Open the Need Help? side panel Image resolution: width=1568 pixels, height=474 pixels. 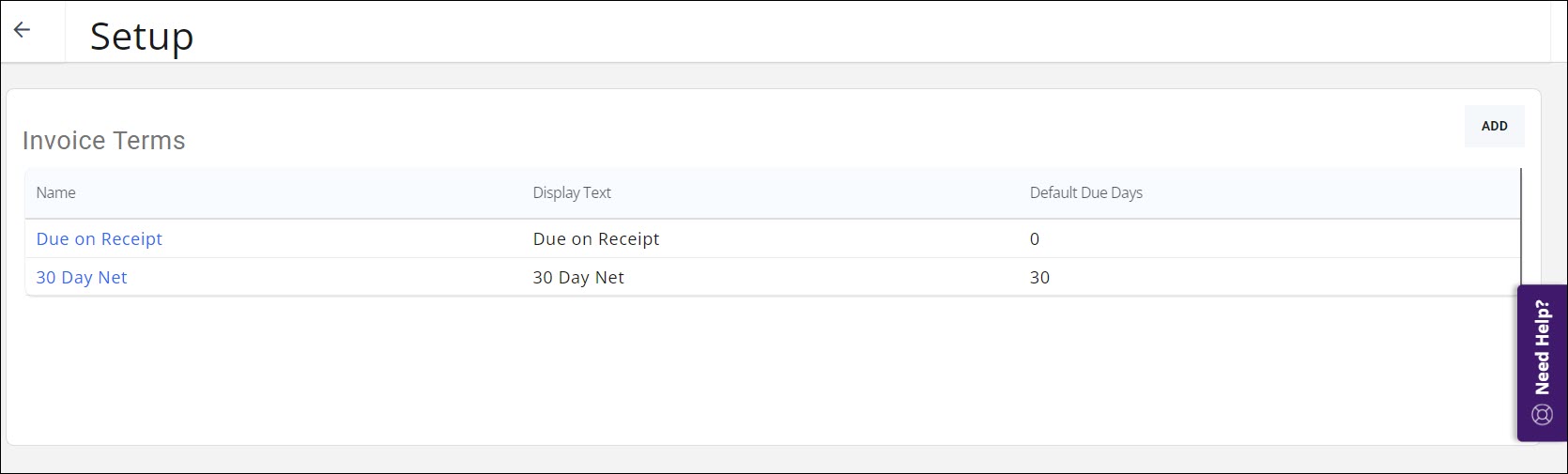pos(1542,362)
